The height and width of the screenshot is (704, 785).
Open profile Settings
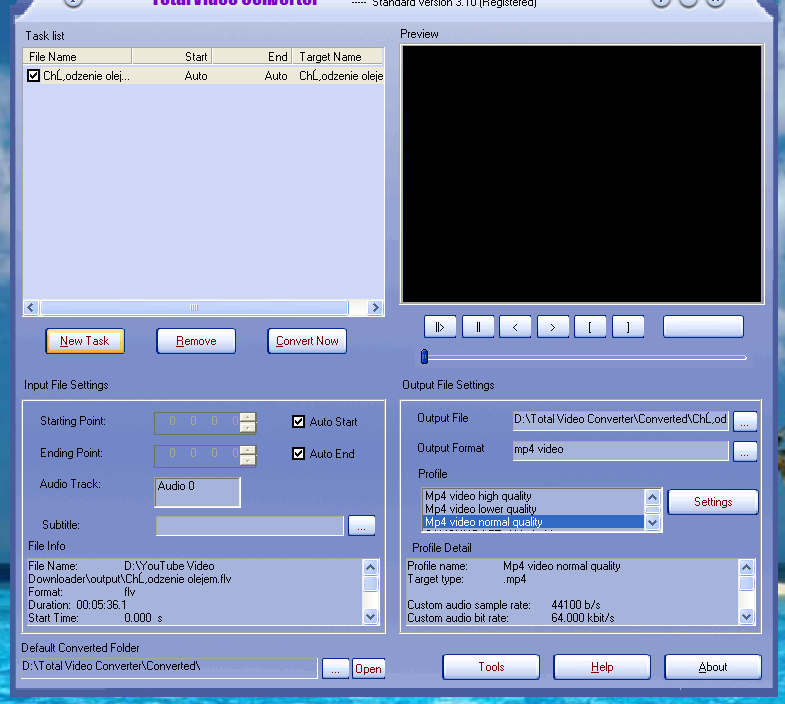713,502
